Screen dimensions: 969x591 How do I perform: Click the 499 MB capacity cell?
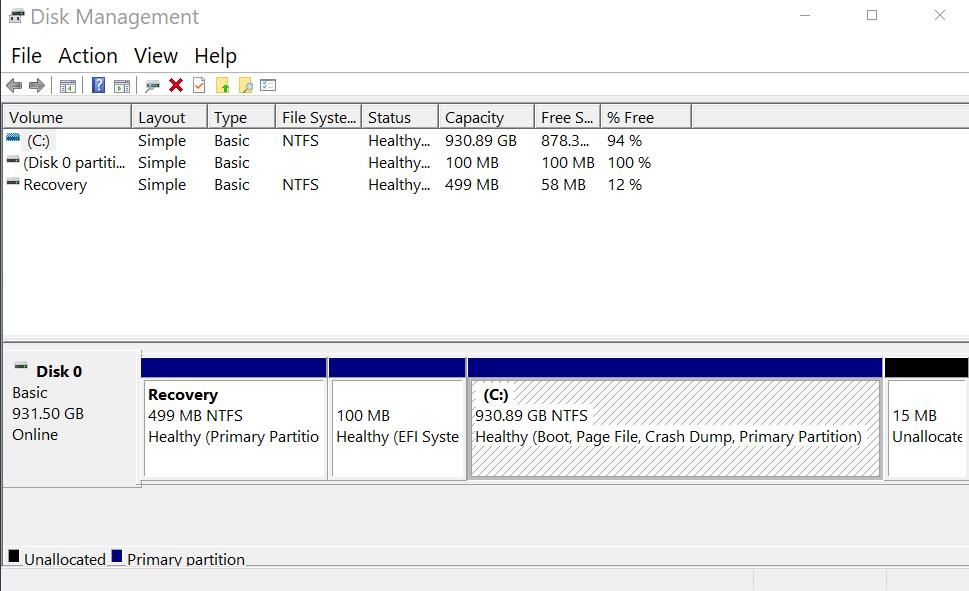pyautogui.click(x=472, y=185)
